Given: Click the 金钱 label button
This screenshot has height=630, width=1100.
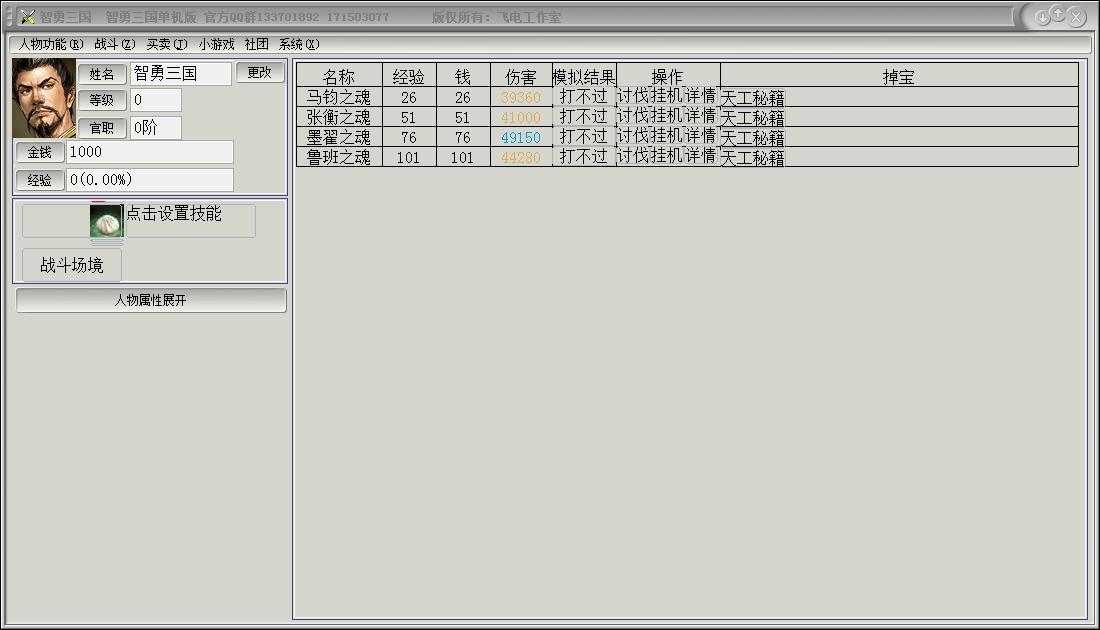Looking at the screenshot, I should [39, 152].
